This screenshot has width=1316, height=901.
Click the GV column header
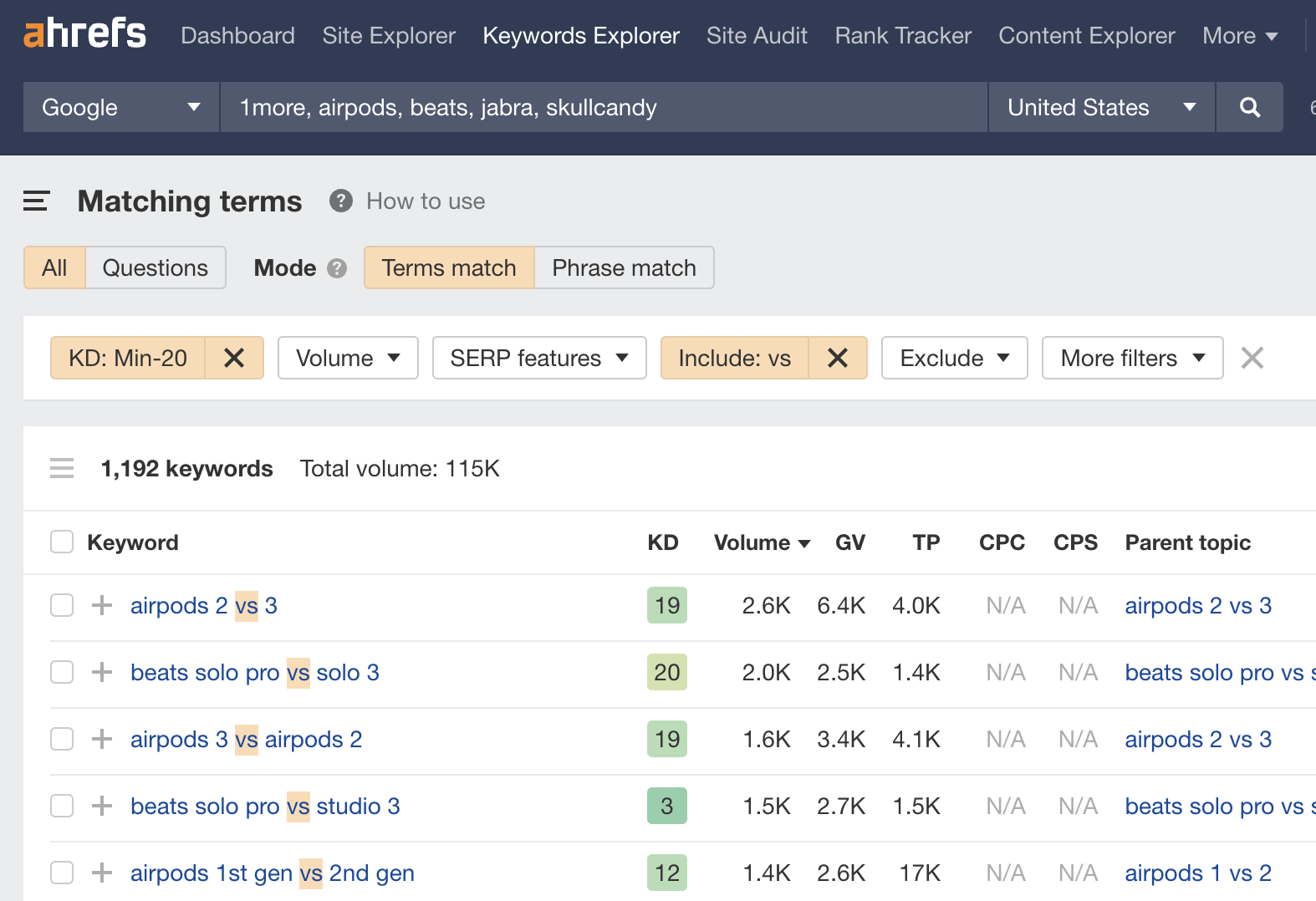850,542
